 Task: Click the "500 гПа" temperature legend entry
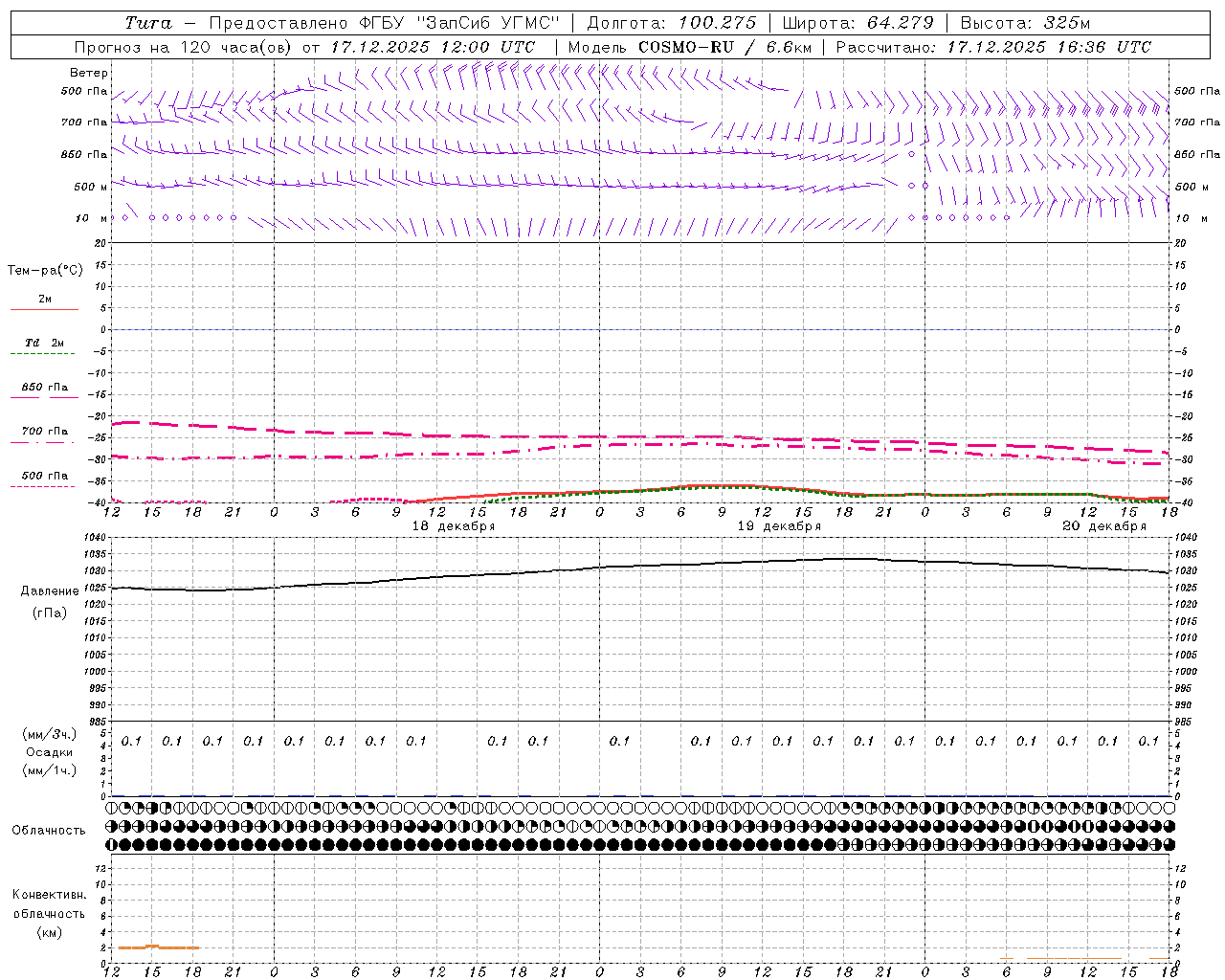point(45,476)
